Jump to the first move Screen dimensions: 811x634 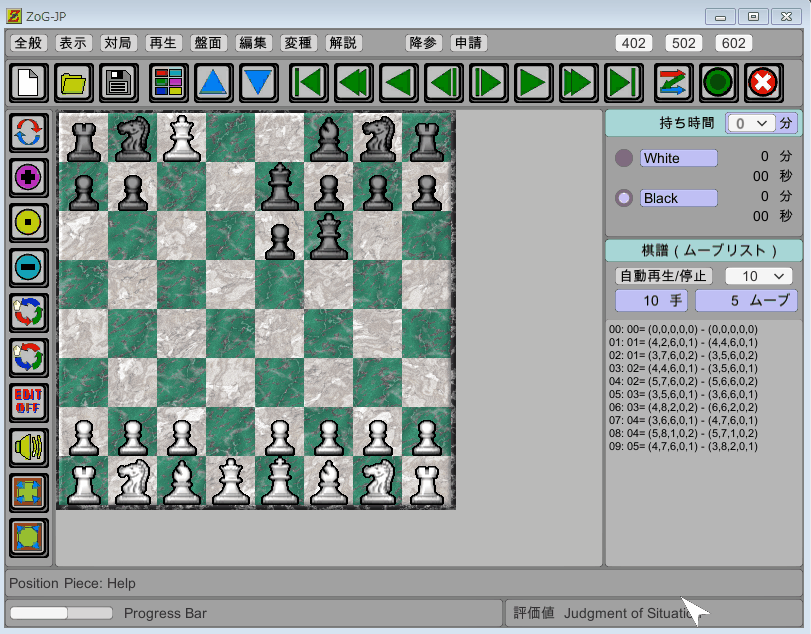pyautogui.click(x=309, y=82)
